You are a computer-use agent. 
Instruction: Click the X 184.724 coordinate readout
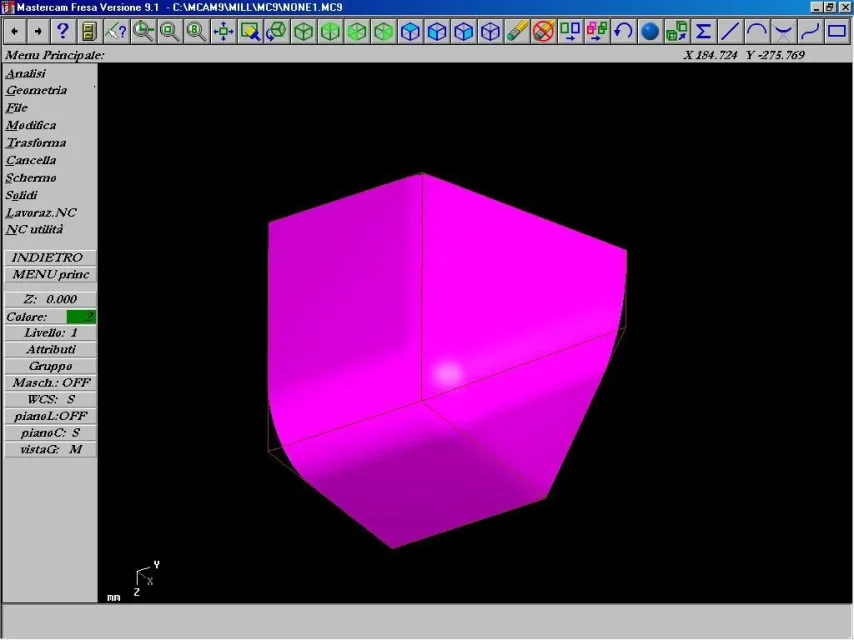pyautogui.click(x=710, y=55)
